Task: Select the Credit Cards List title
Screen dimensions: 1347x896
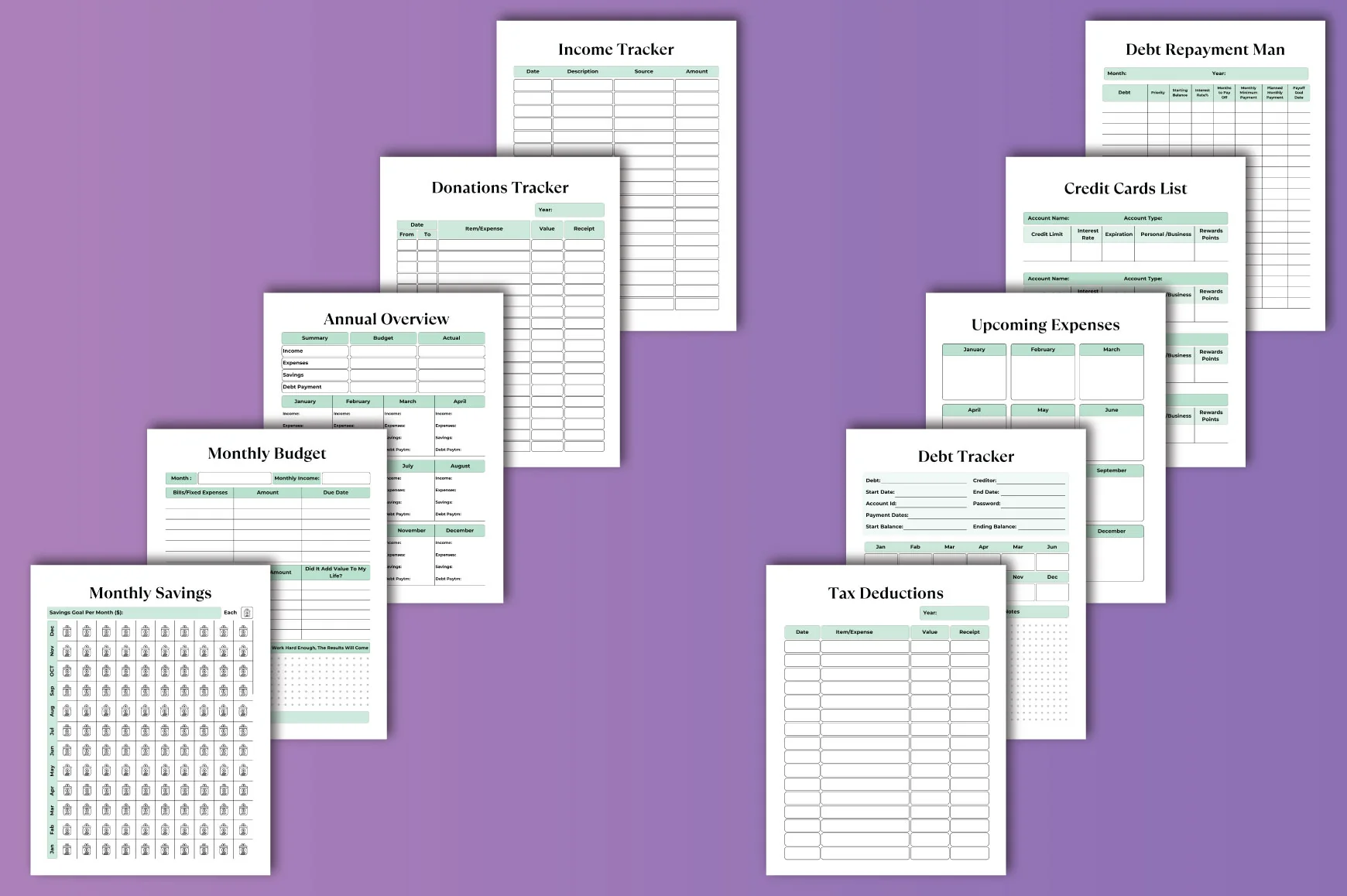Action: (1125, 188)
